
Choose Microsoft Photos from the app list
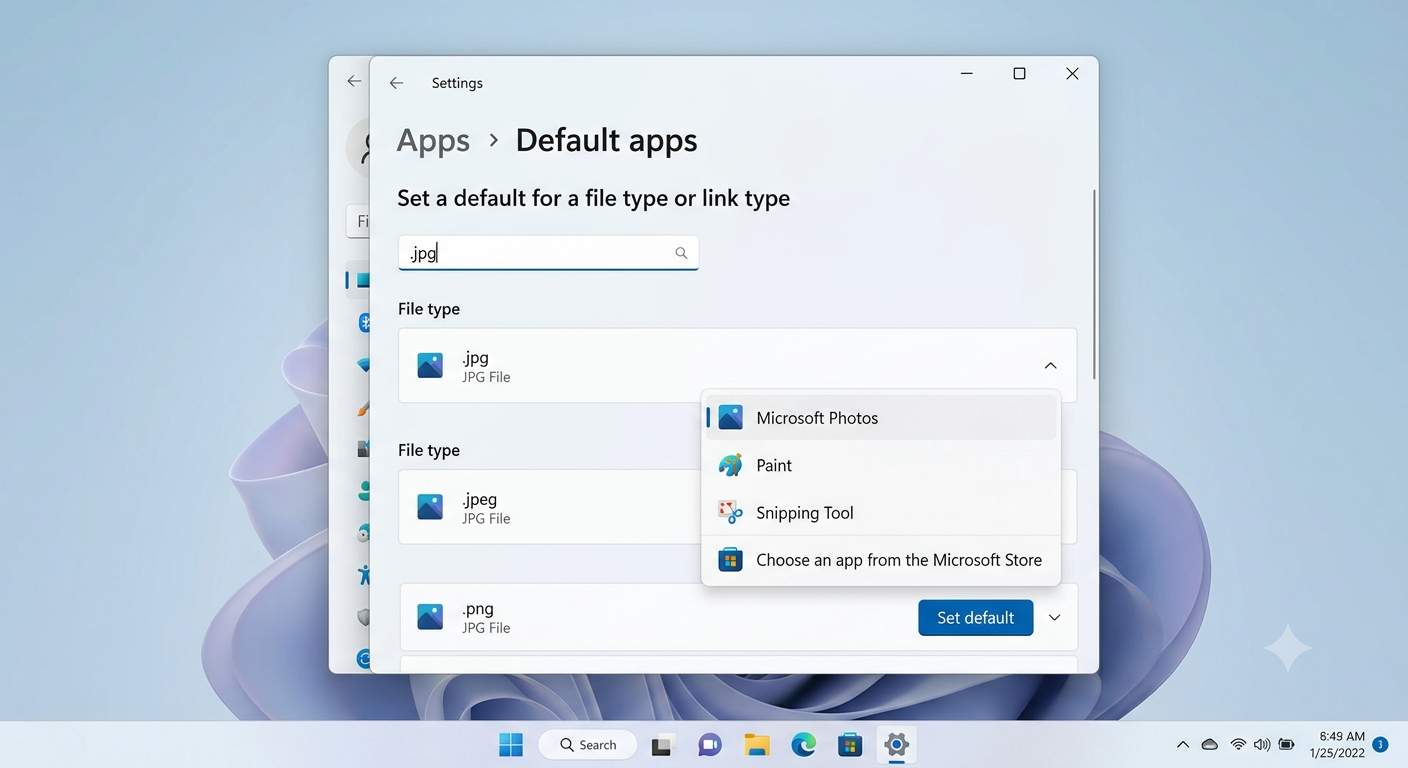pos(881,418)
